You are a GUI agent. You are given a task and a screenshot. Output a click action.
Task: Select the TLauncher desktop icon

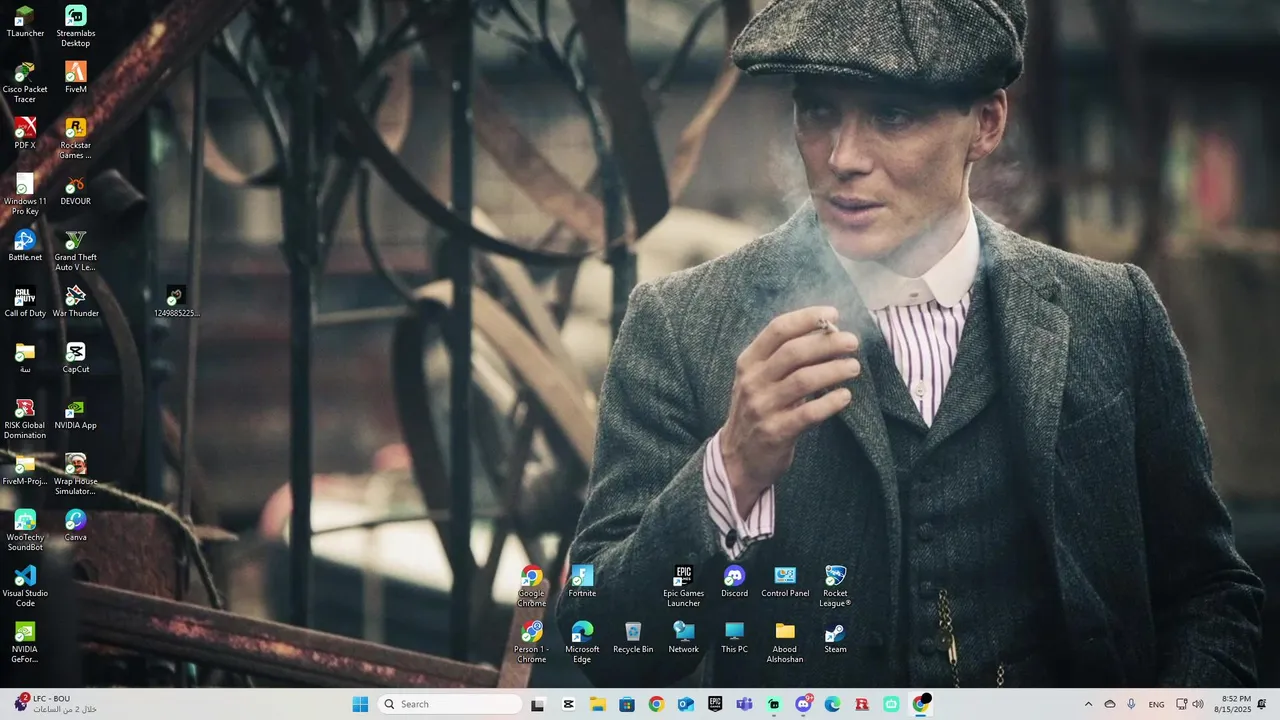click(25, 22)
